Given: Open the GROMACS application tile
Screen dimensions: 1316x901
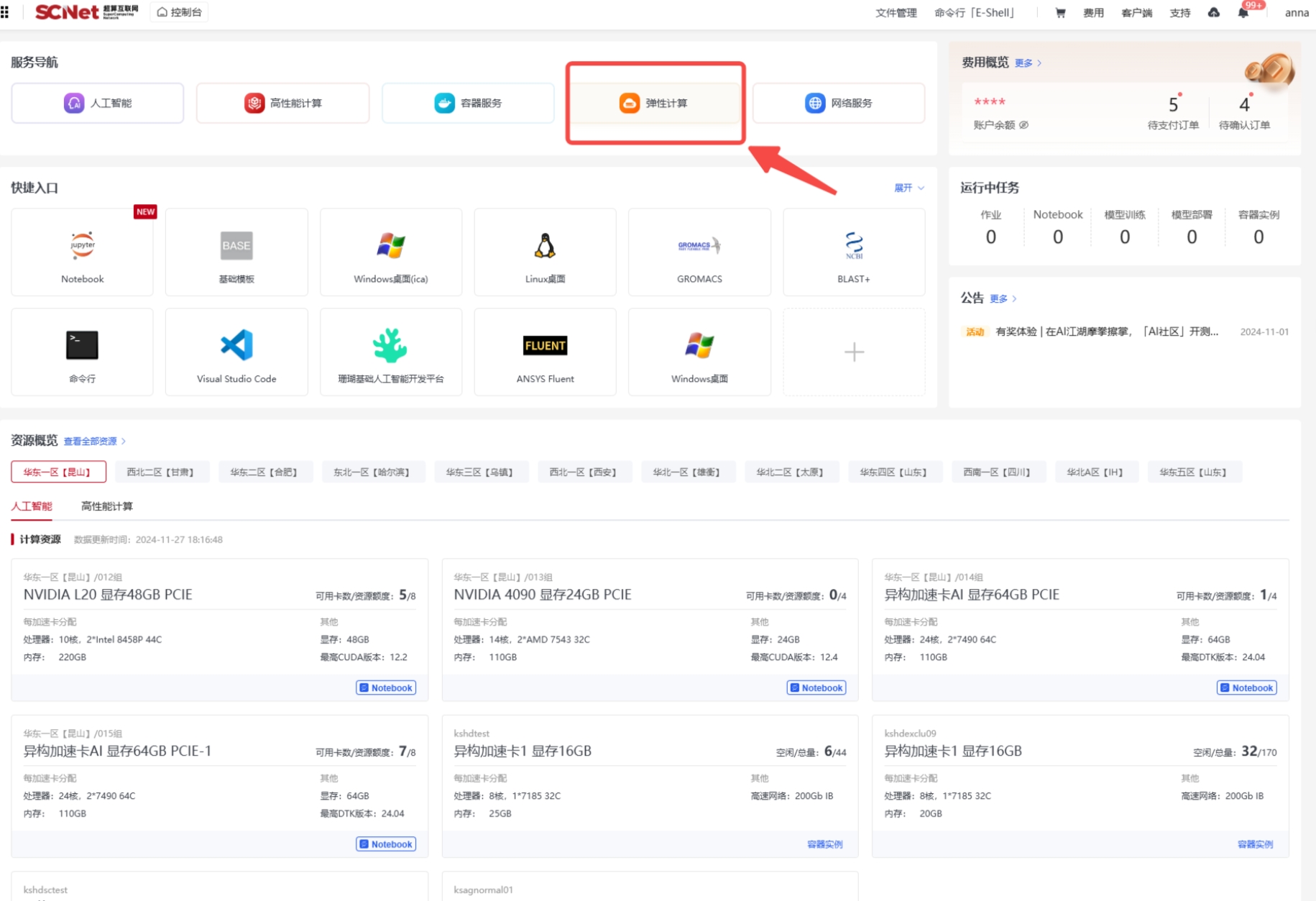Looking at the screenshot, I should pyautogui.click(x=699, y=252).
